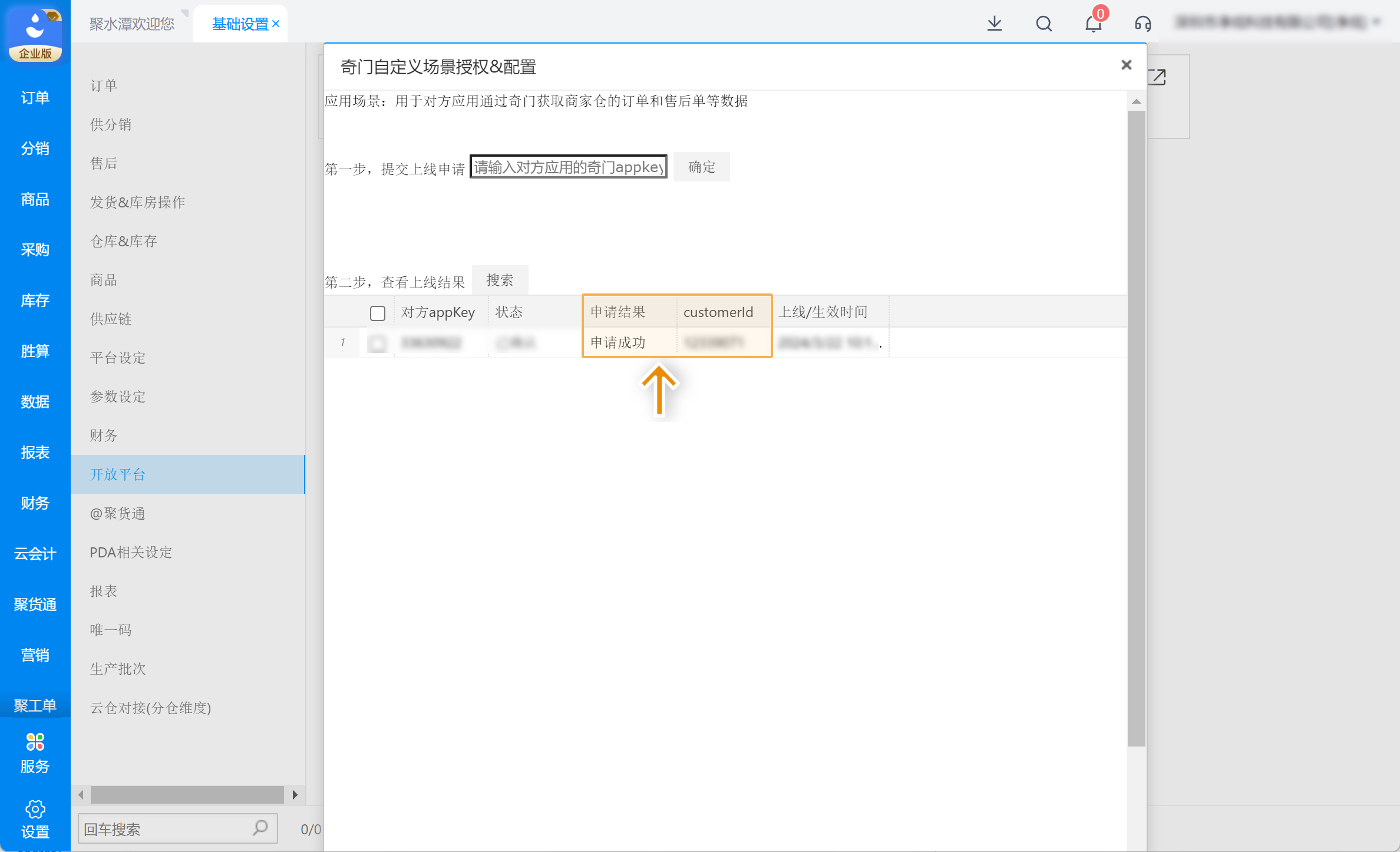Expand the account name dropdown arrow

click(1376, 22)
